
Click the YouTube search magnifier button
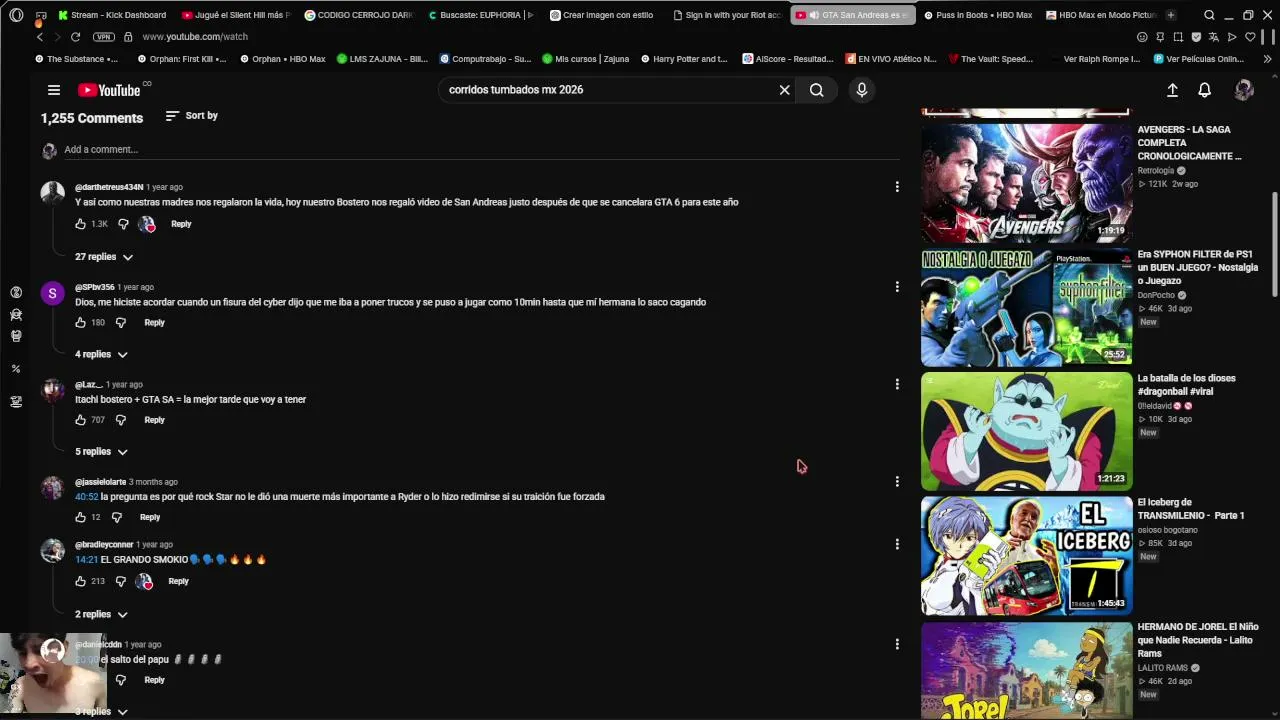click(817, 90)
